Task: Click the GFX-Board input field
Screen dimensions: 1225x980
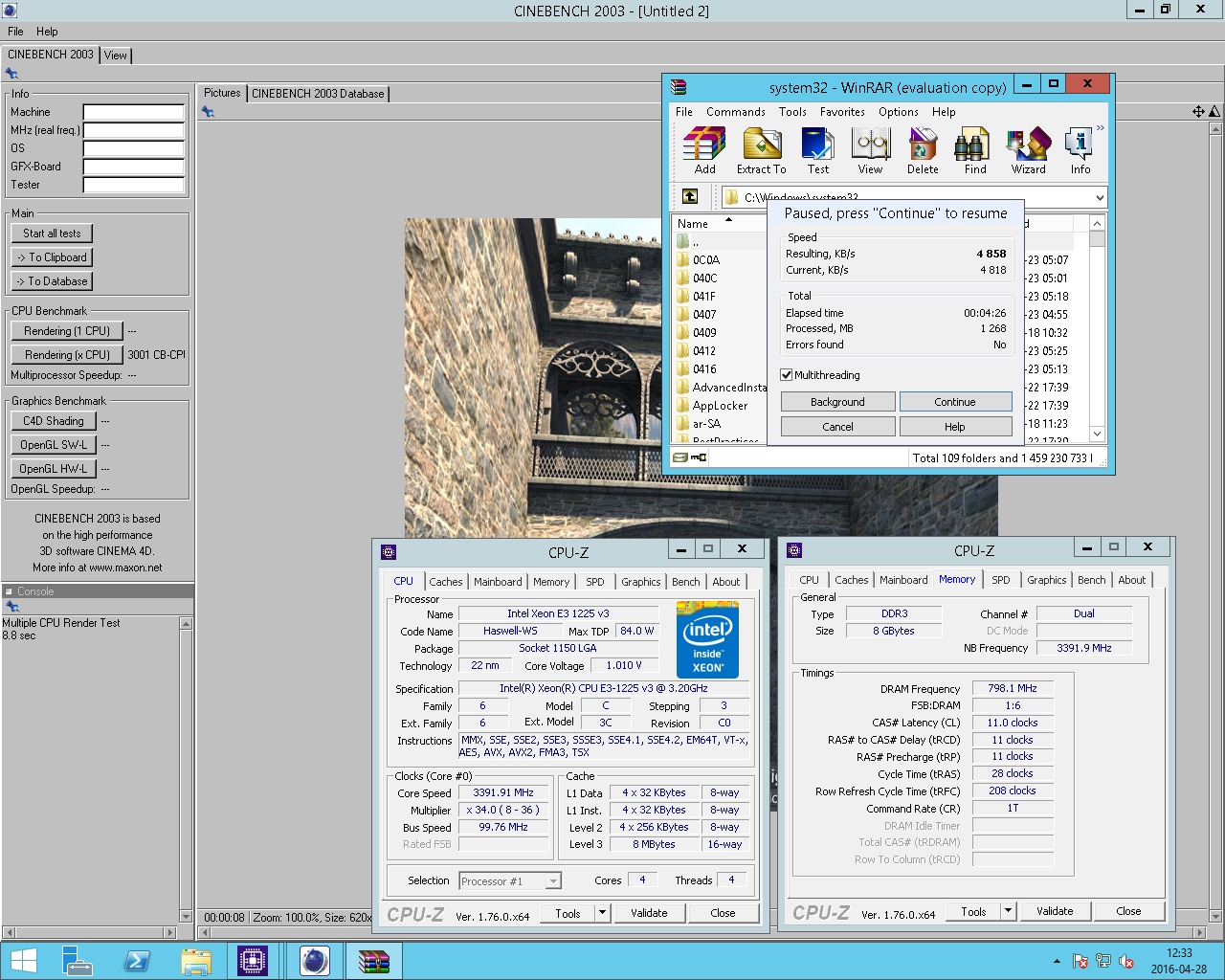Action: (x=133, y=167)
